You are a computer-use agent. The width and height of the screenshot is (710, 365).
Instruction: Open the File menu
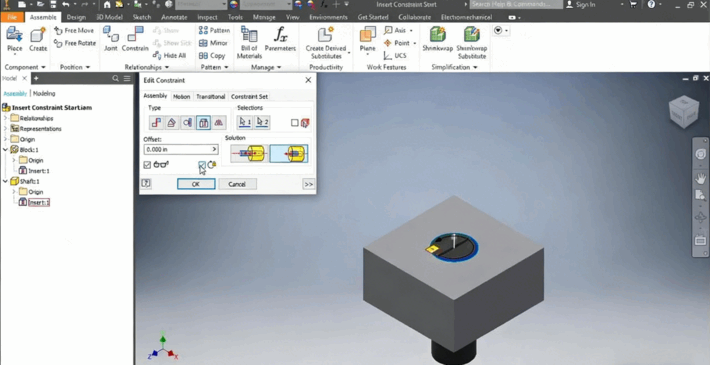12,17
